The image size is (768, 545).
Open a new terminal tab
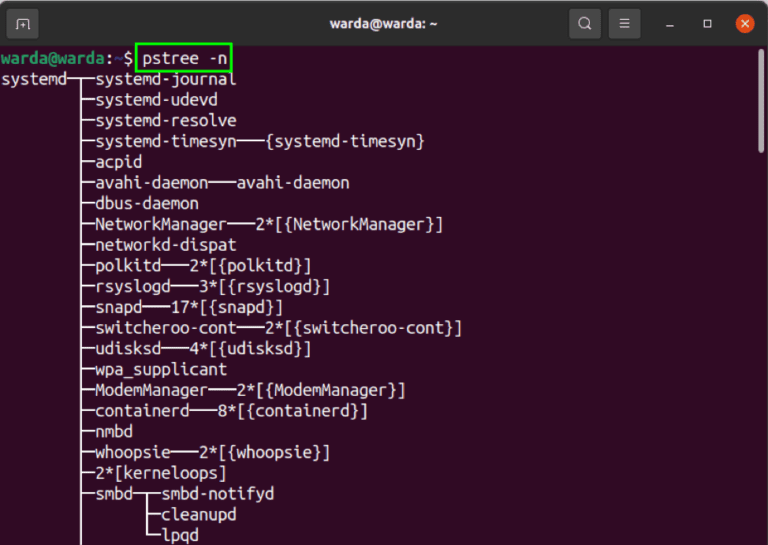(23, 24)
